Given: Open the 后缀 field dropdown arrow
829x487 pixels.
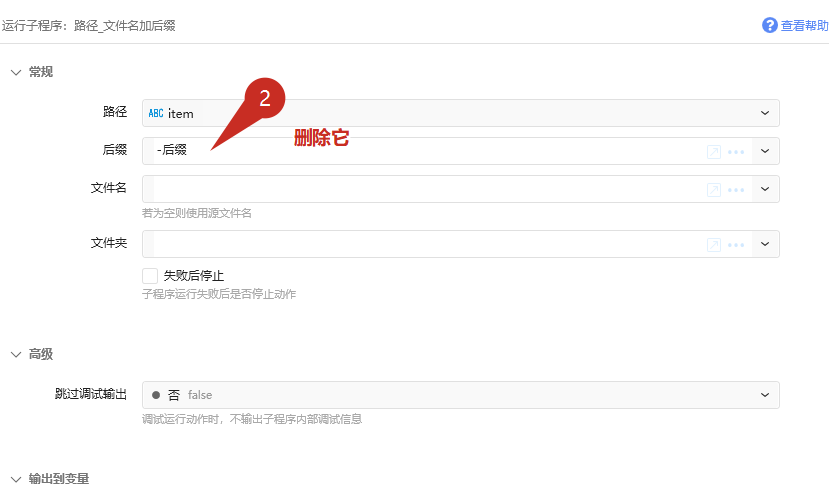Looking at the screenshot, I should [x=764, y=151].
